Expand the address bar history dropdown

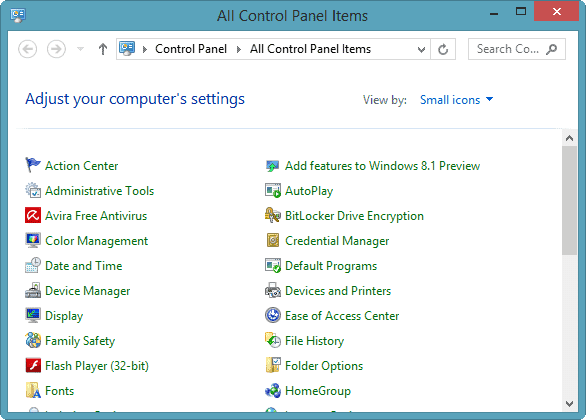click(x=421, y=49)
